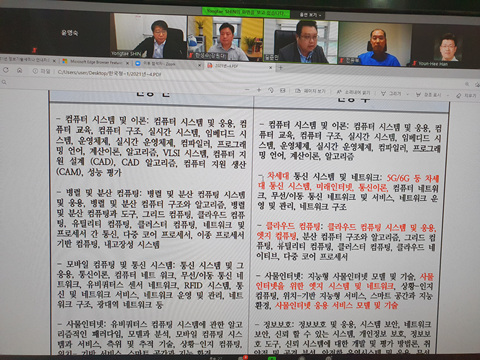Select Yongtae SHIN's video thumbnail
The image size is (480, 360).
149,36
